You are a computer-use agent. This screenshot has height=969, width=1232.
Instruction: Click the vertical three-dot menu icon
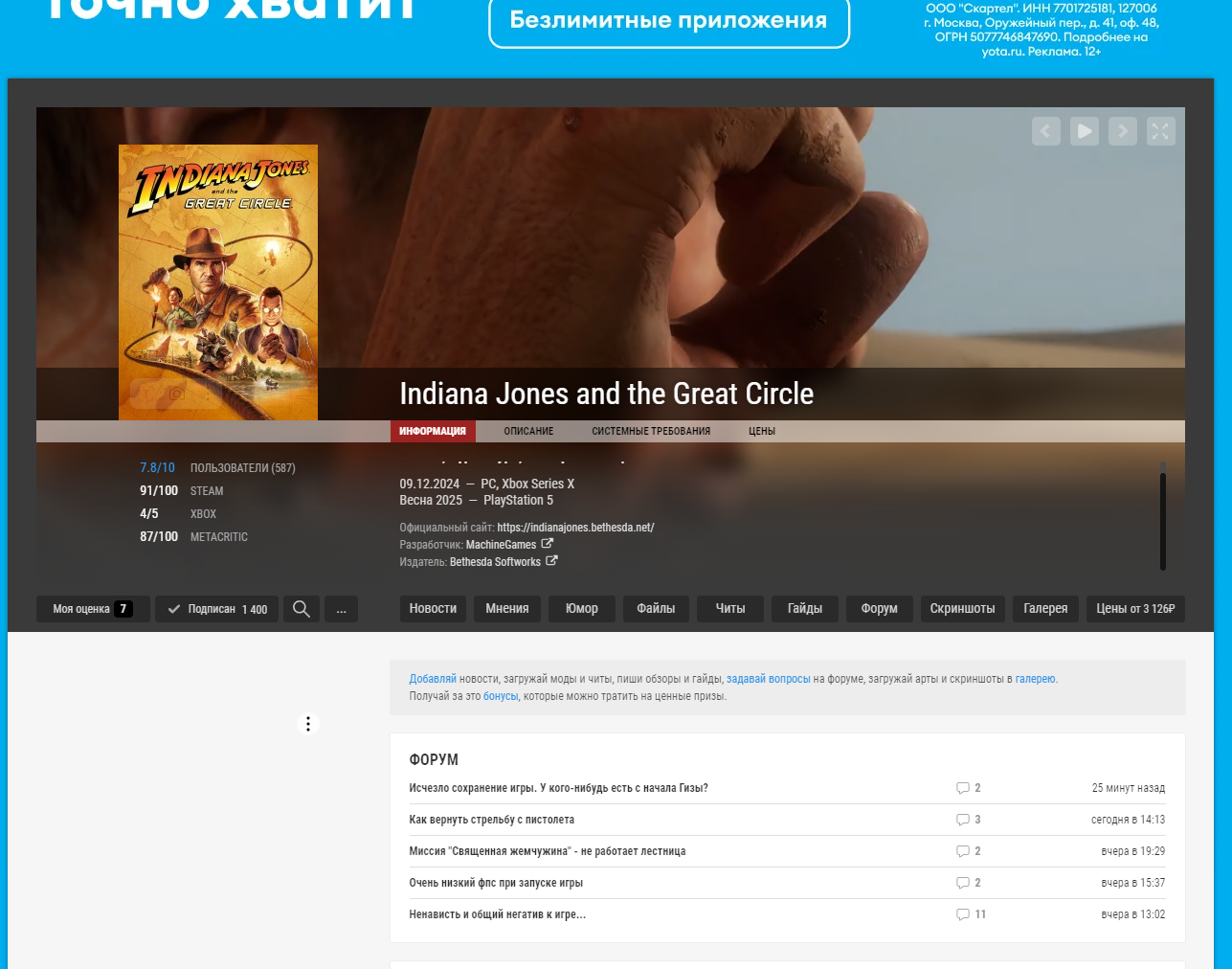coord(308,724)
